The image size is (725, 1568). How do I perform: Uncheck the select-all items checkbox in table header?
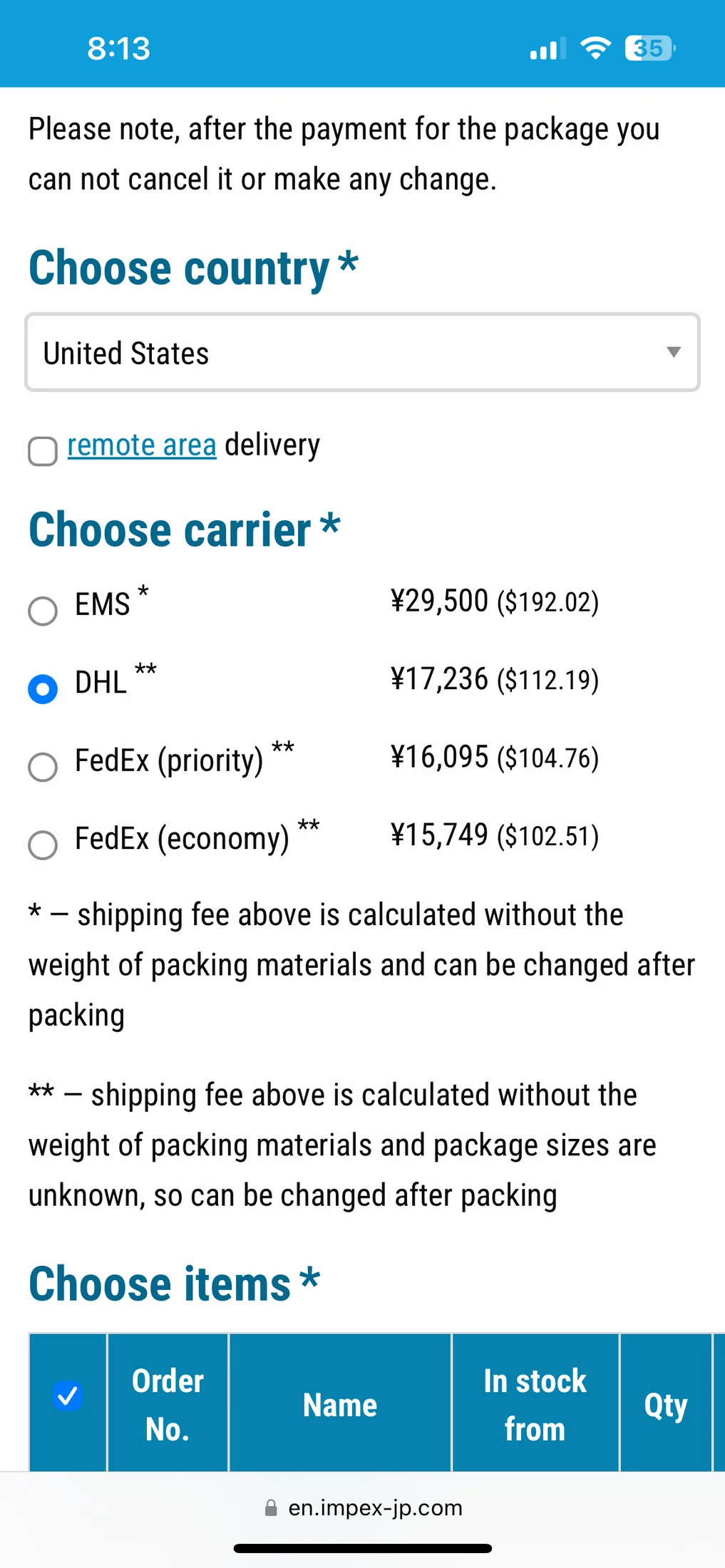point(68,1396)
